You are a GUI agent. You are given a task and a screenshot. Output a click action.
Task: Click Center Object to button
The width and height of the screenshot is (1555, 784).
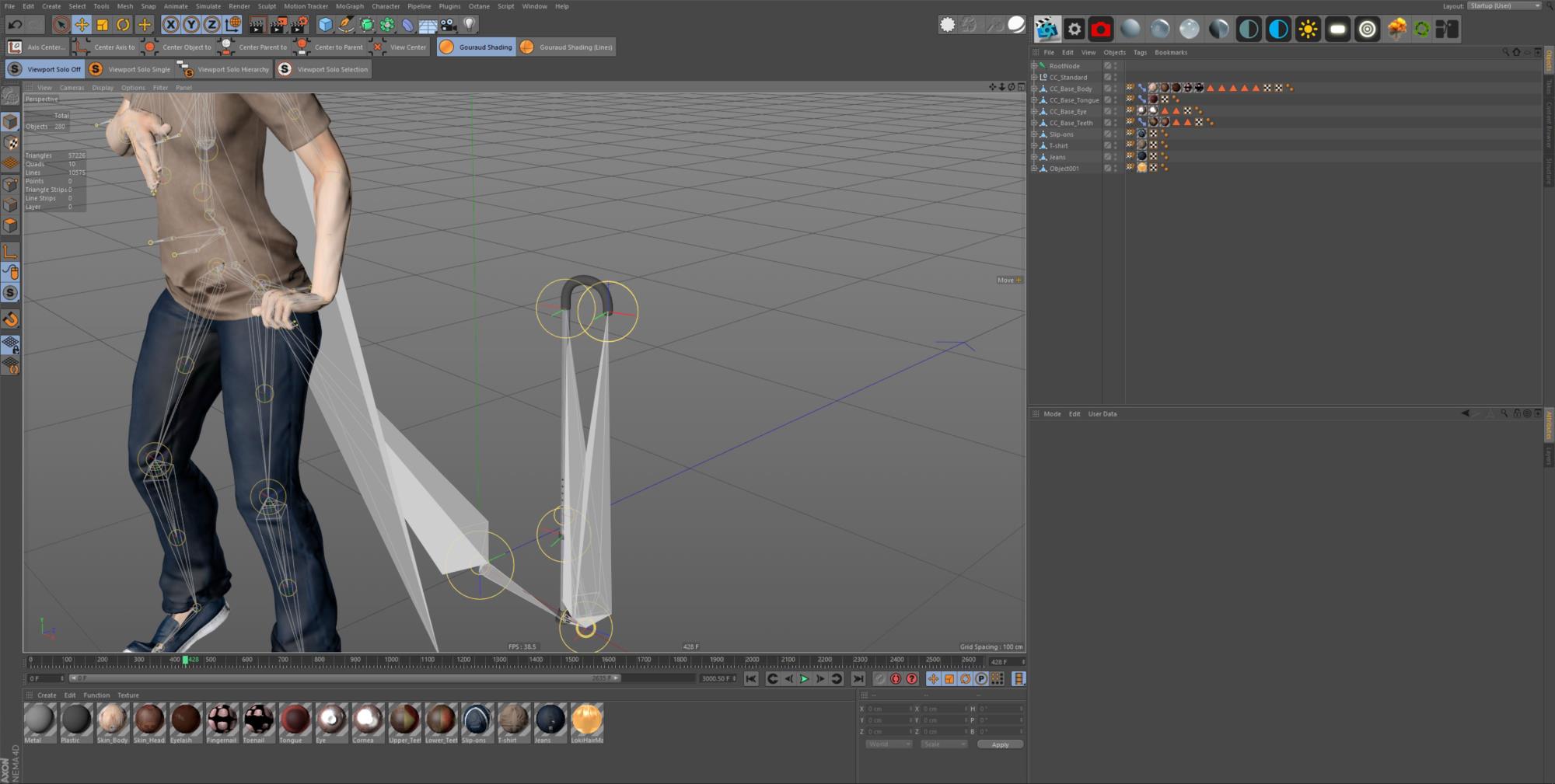pos(178,47)
